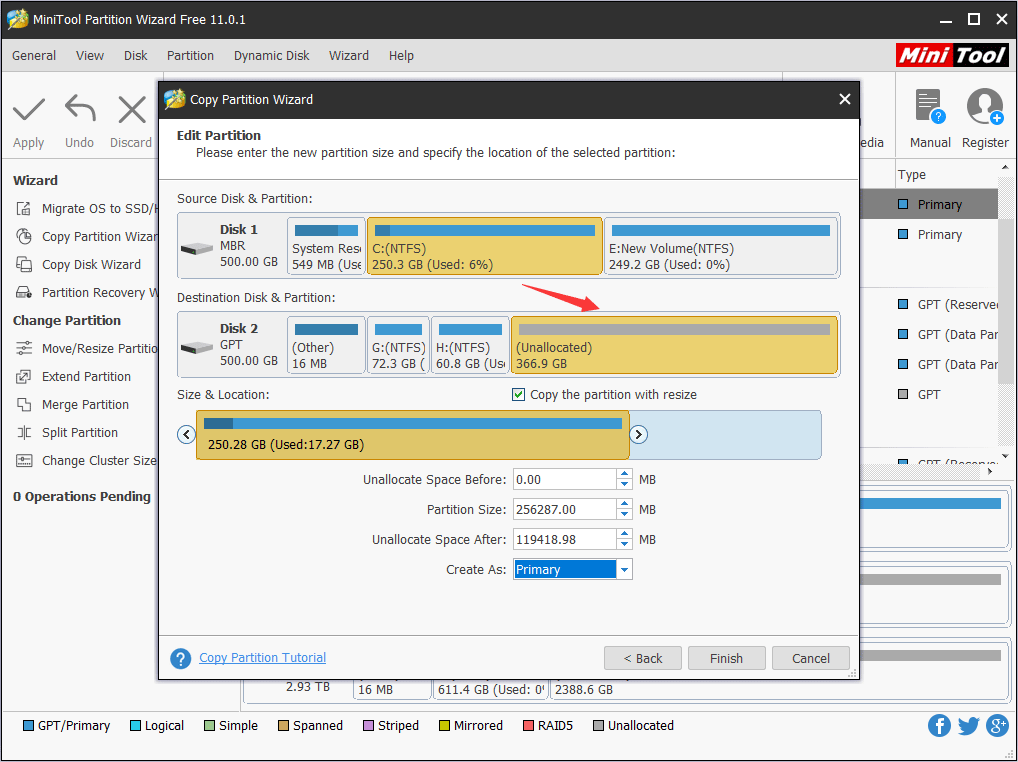The image size is (1018, 762).
Task: Click the right arrow partition handle
Action: tap(638, 435)
